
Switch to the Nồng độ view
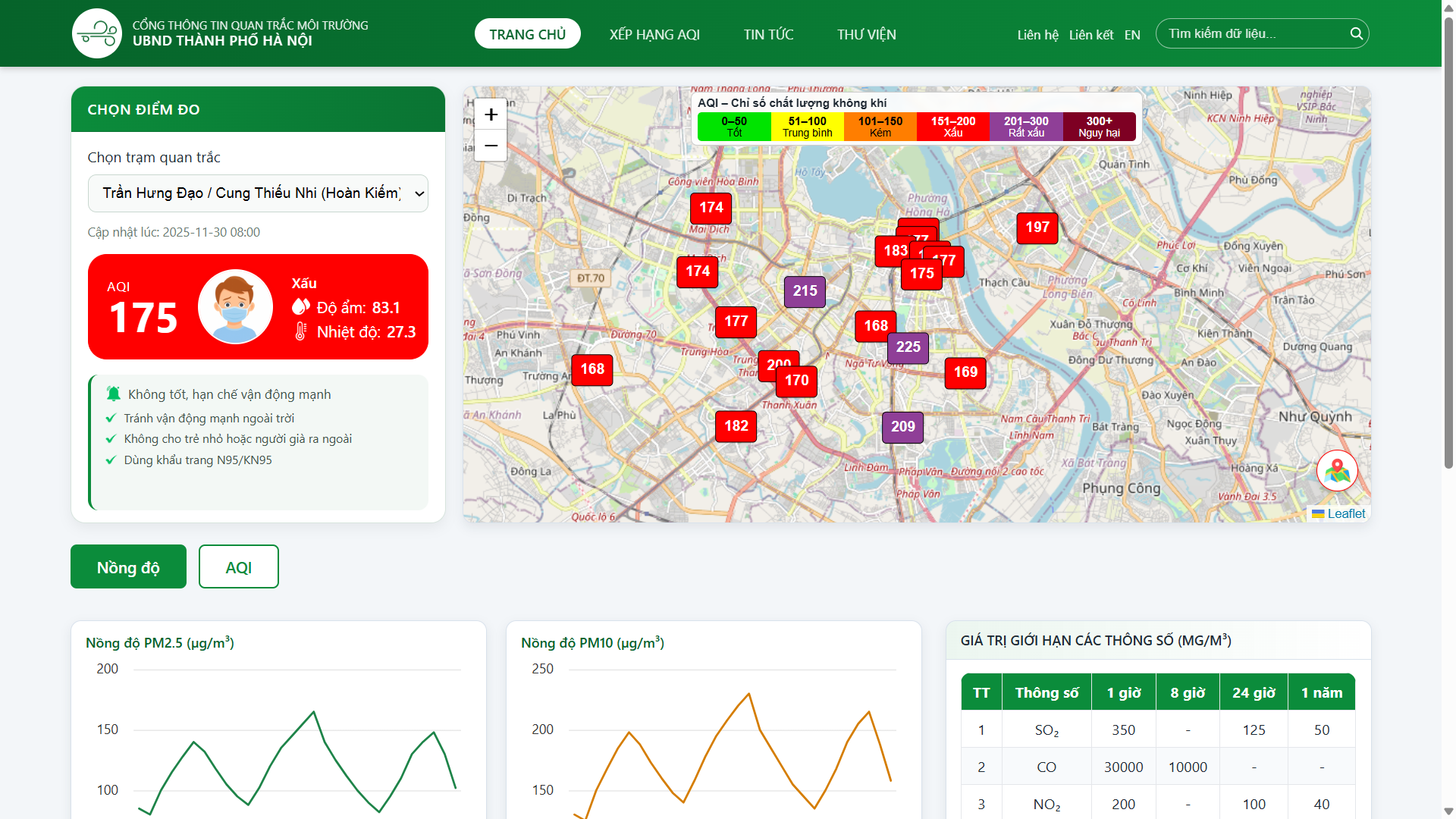click(127, 566)
